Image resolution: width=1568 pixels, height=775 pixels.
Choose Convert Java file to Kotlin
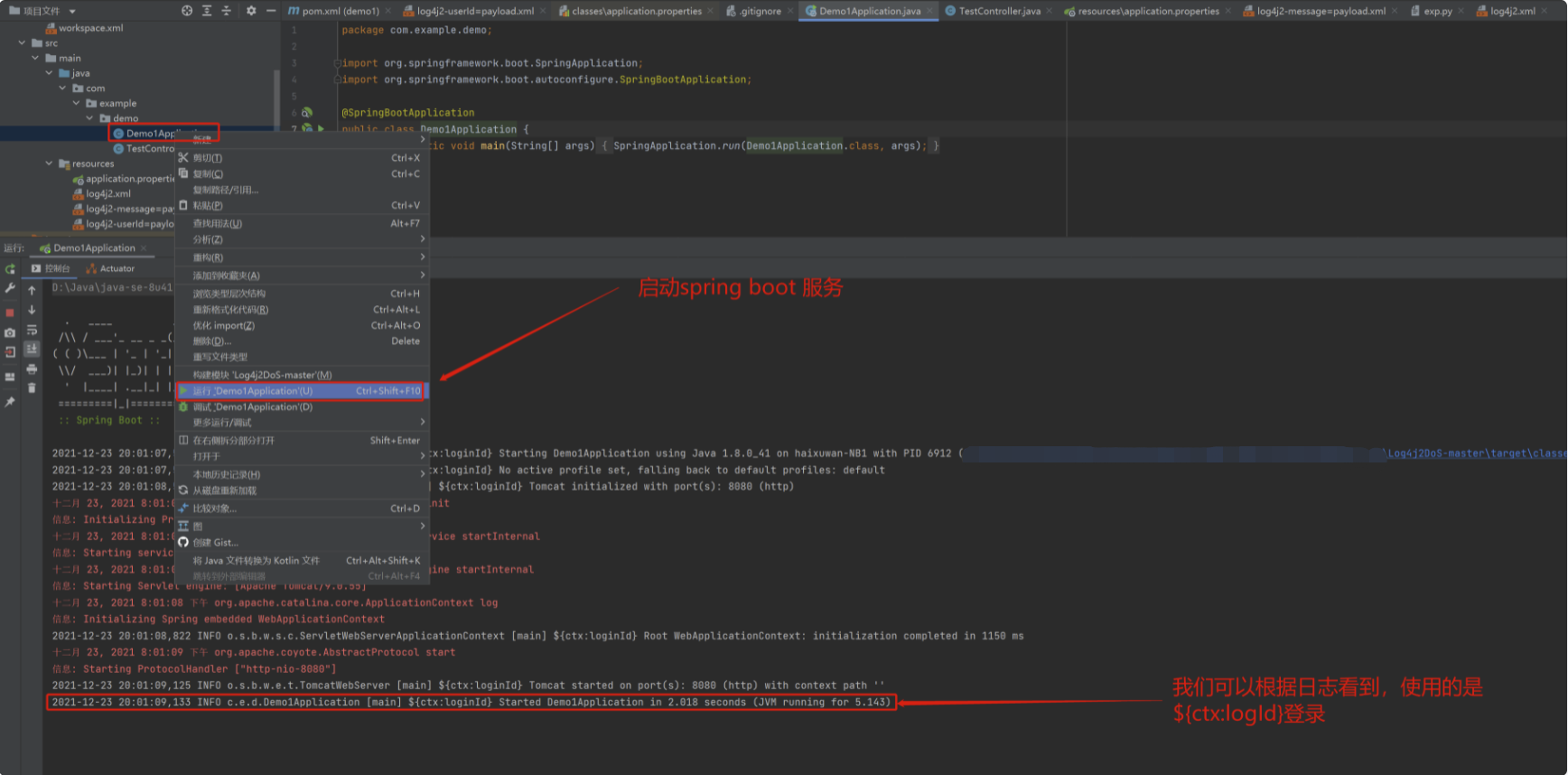[x=301, y=560]
